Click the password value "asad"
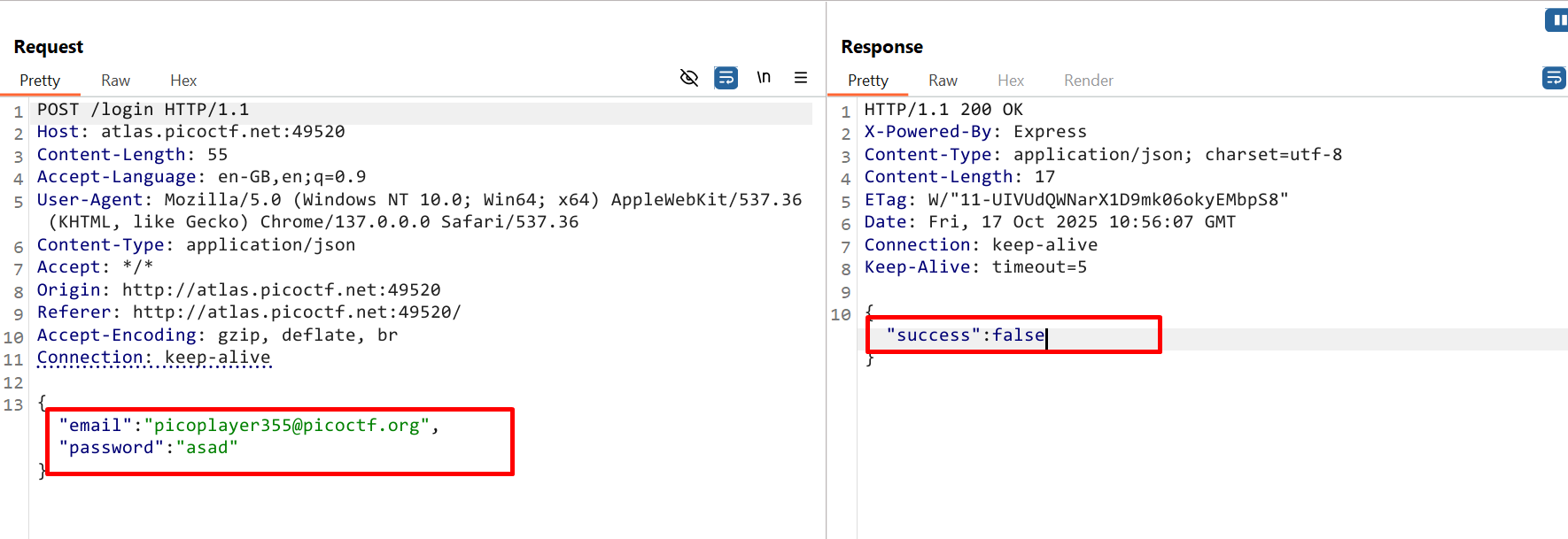1568x539 pixels. [x=207, y=448]
